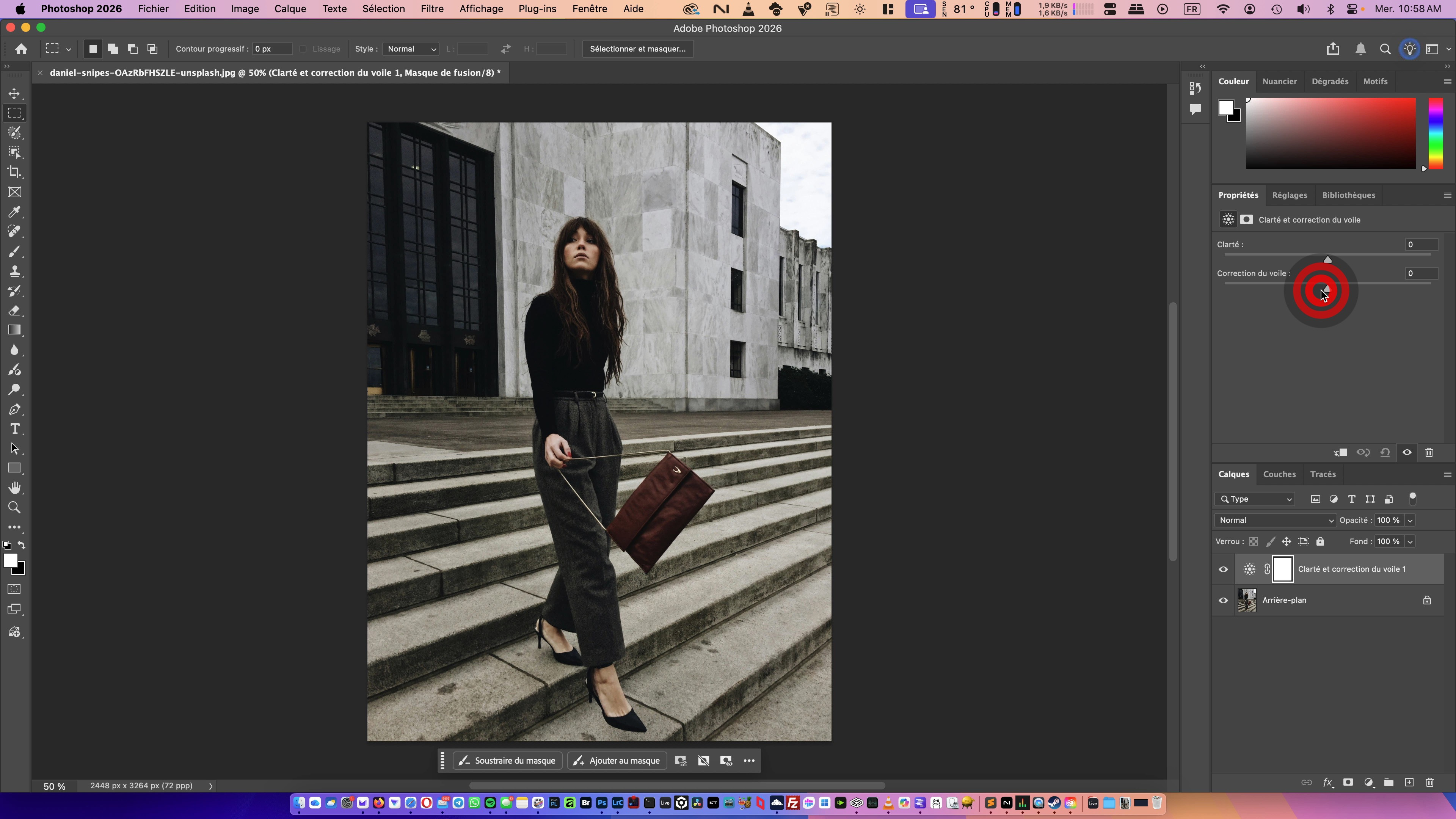Click the Clarté slider handle
This screenshot has width=1456, height=819.
pos(1328,259)
